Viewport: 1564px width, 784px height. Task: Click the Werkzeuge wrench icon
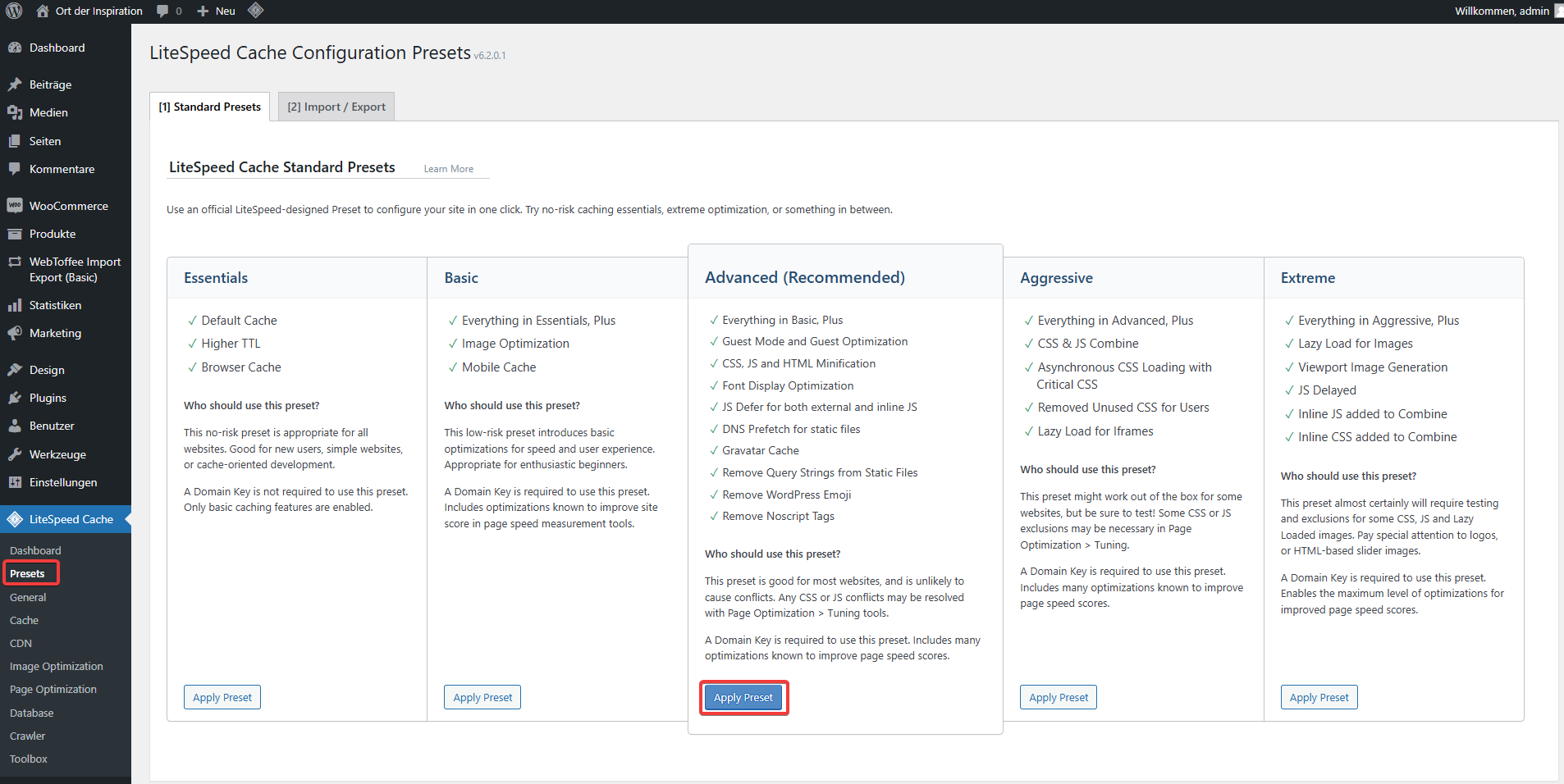point(15,454)
